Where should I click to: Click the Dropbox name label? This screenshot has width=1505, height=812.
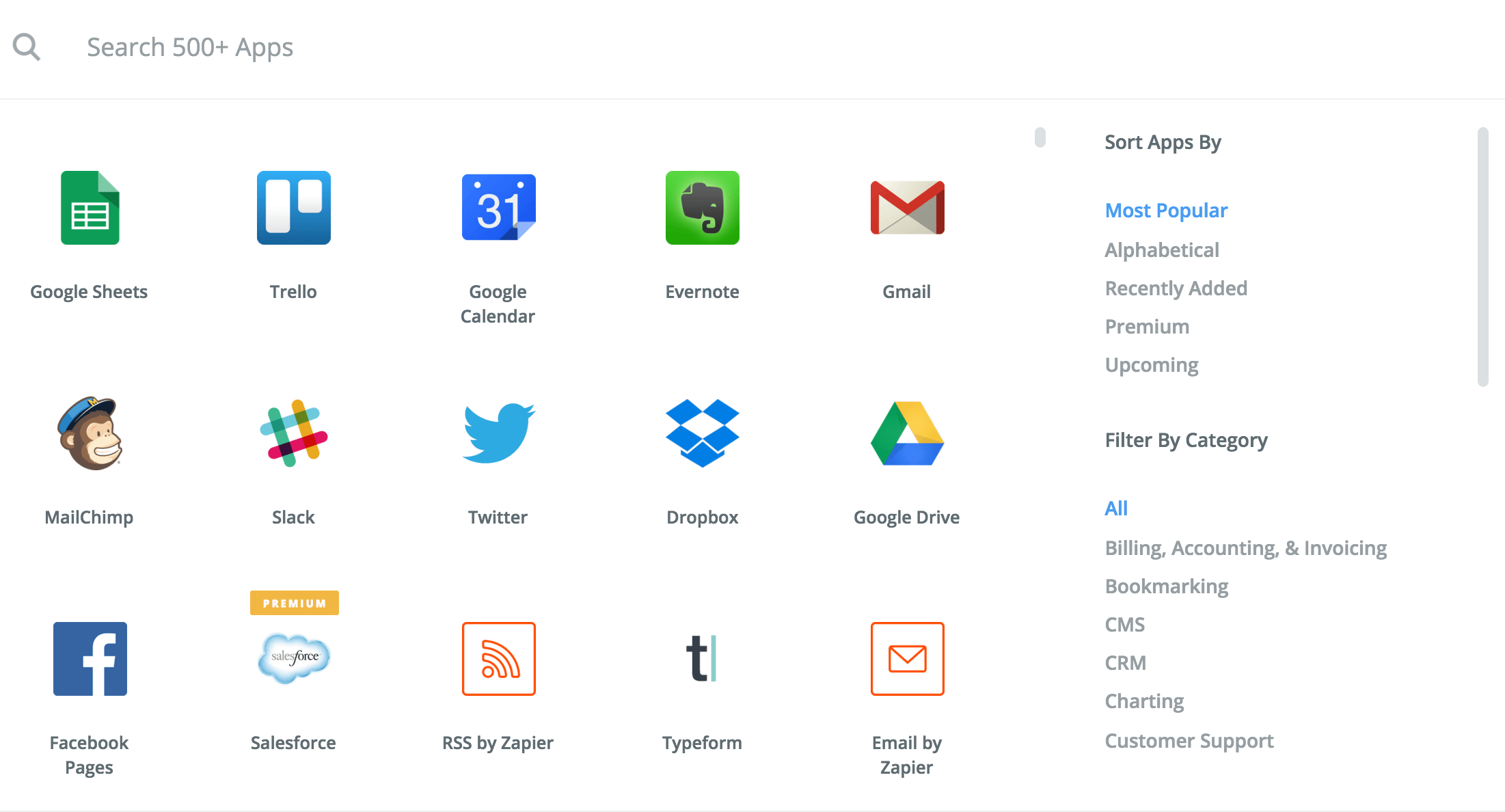click(703, 517)
